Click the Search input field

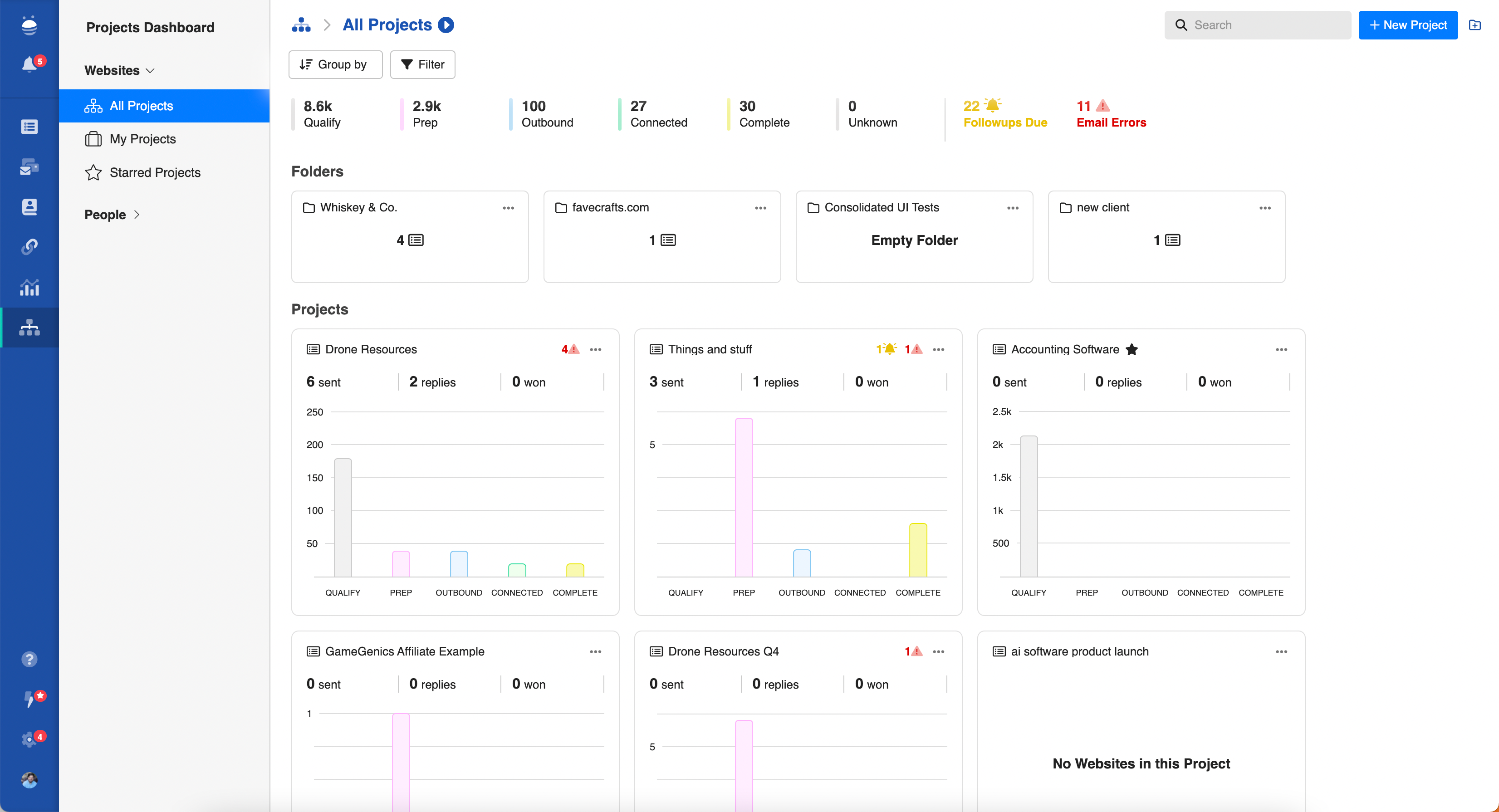1266,25
